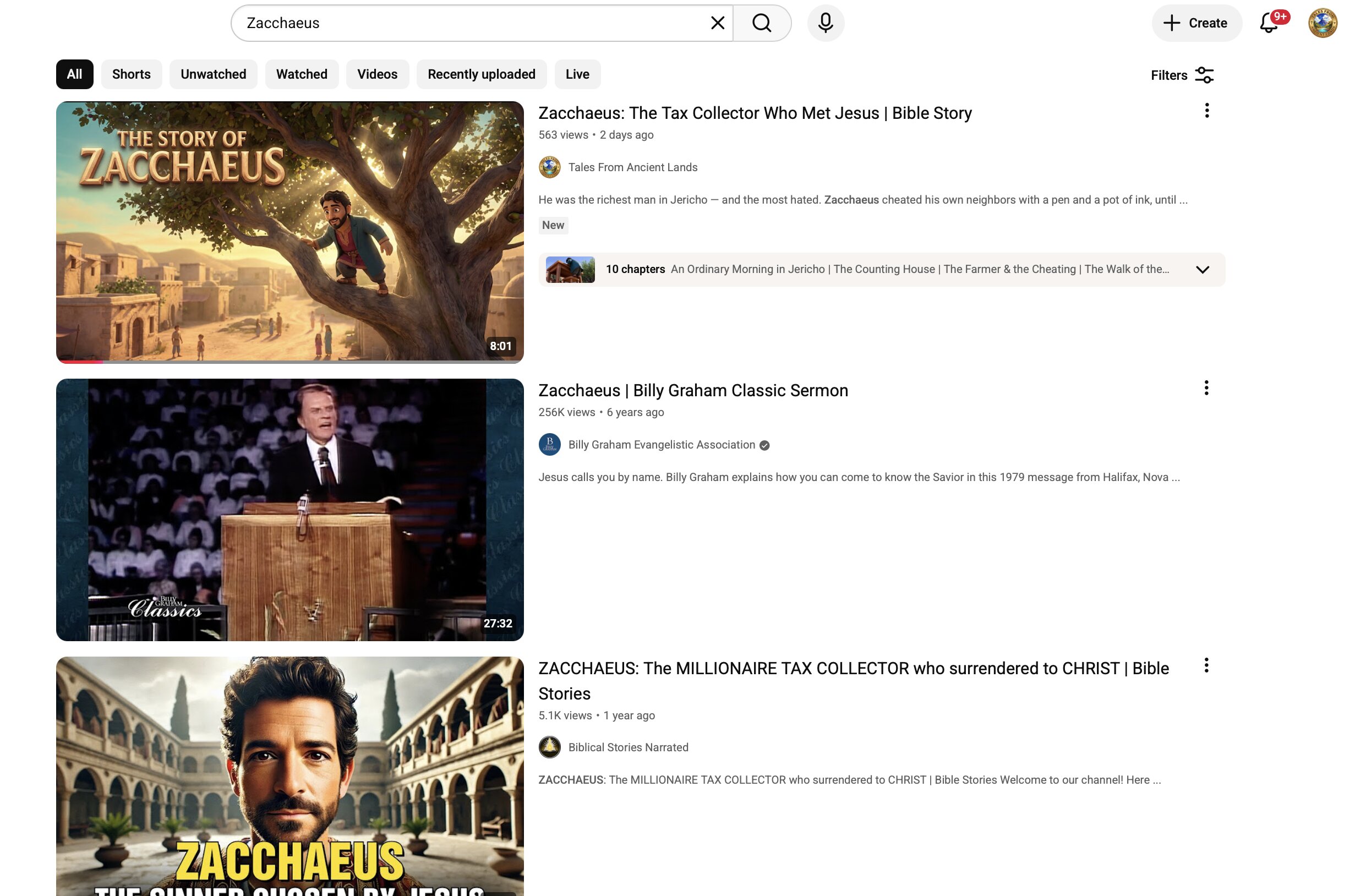
Task: Visit Tales From Ancient Lands channel name
Action: click(x=632, y=167)
